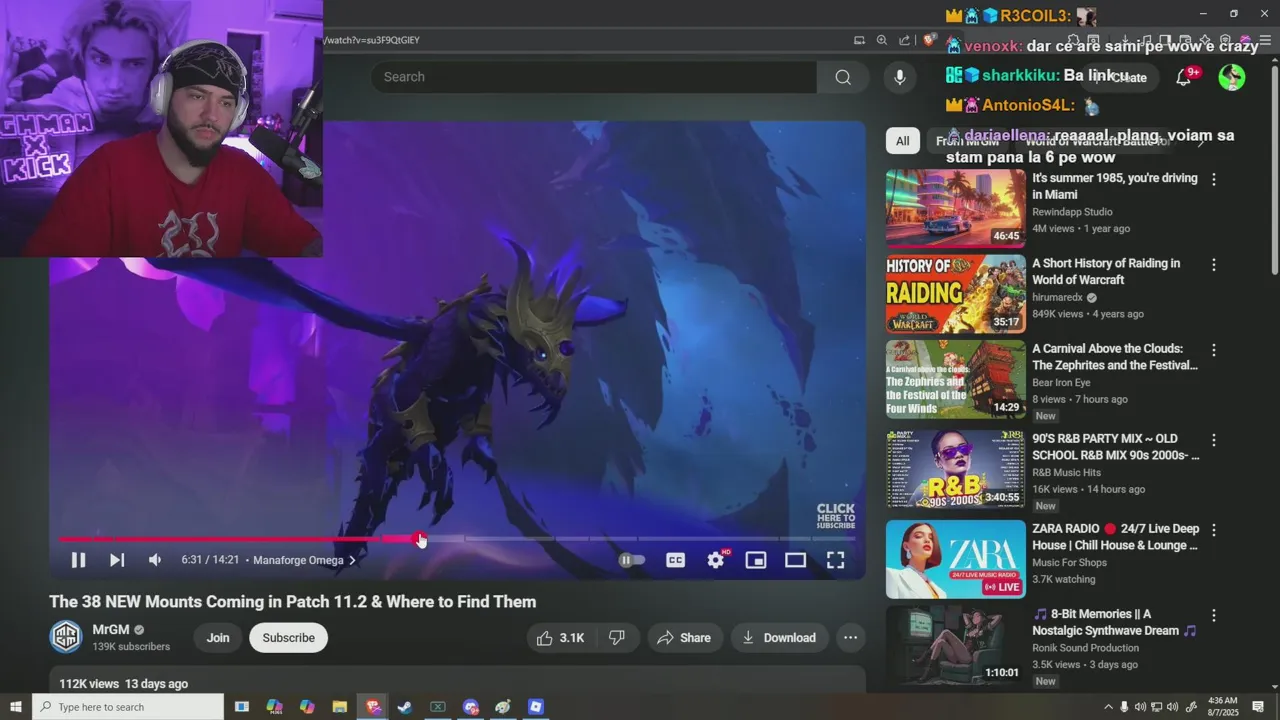
Task: Click the page URL in address bar
Action: (372, 40)
